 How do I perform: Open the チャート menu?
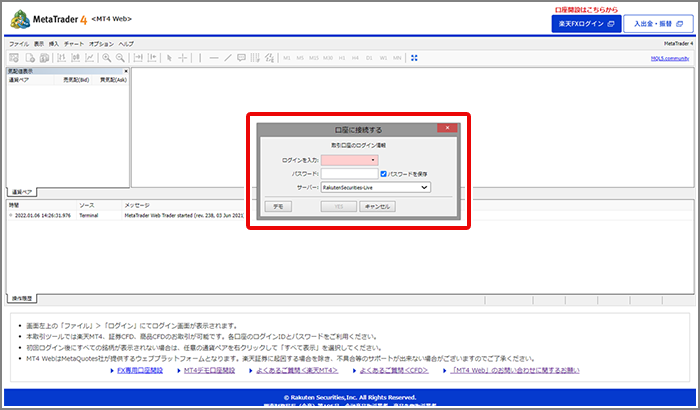click(x=74, y=44)
